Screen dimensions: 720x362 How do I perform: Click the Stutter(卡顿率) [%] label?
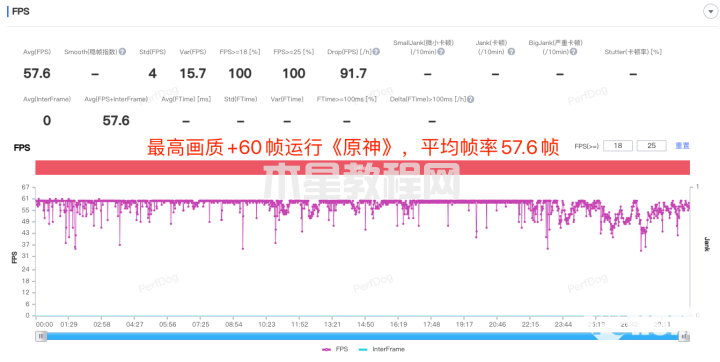[633, 52]
